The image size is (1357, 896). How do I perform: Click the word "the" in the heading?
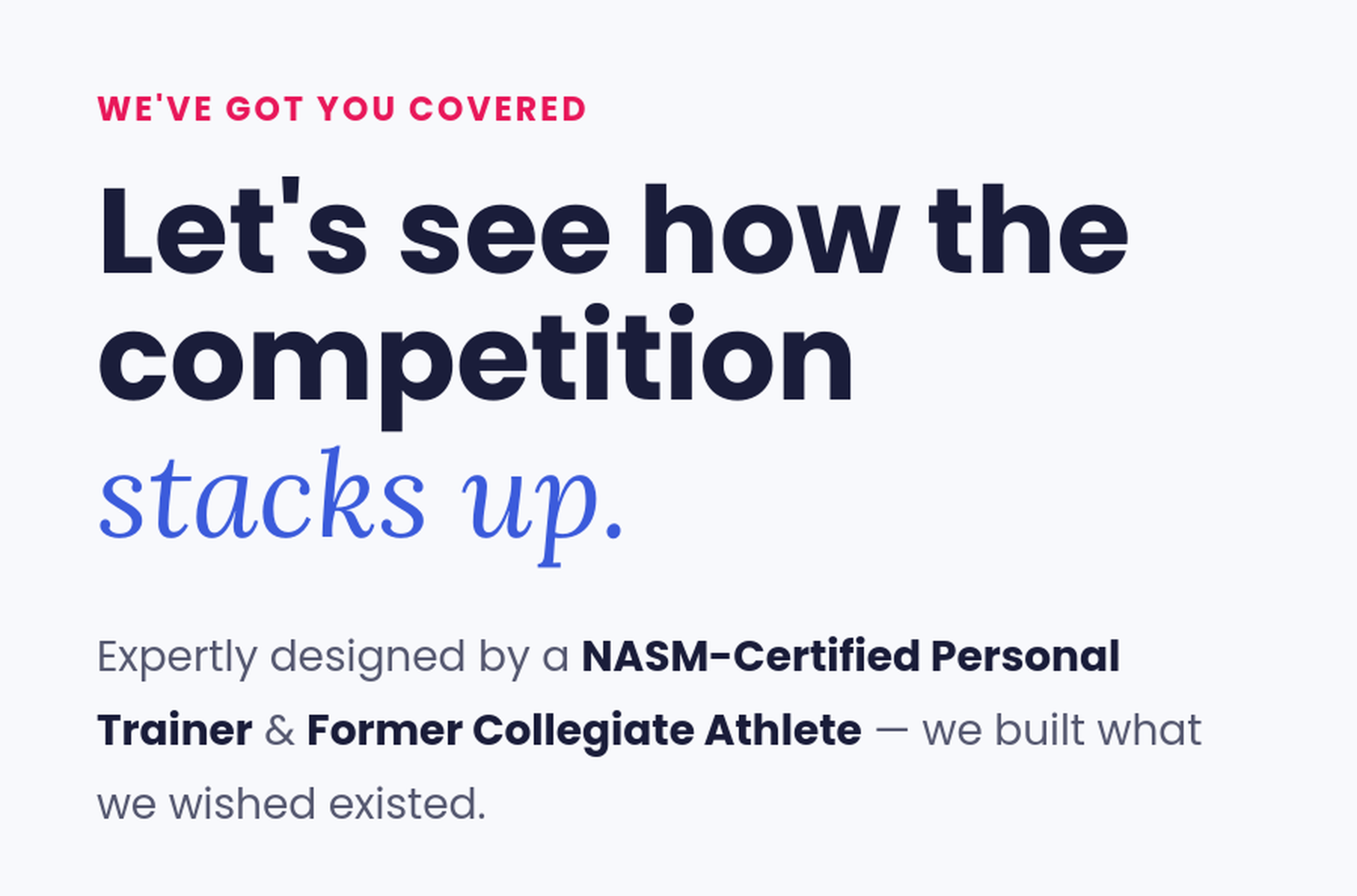[x=1028, y=229]
